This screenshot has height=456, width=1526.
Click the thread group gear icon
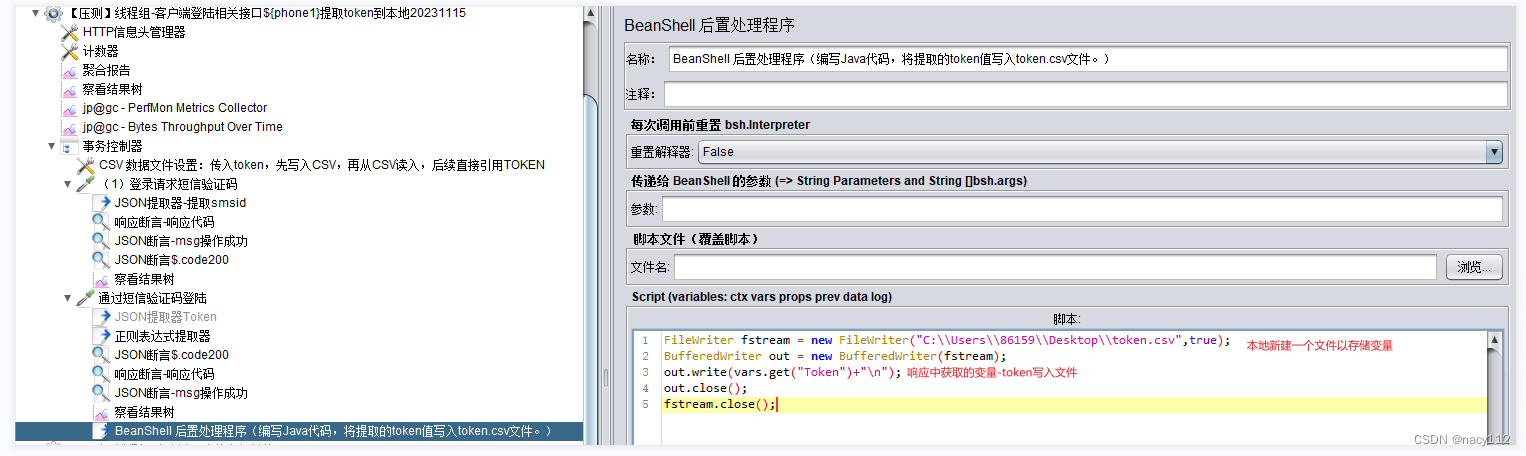click(x=54, y=13)
